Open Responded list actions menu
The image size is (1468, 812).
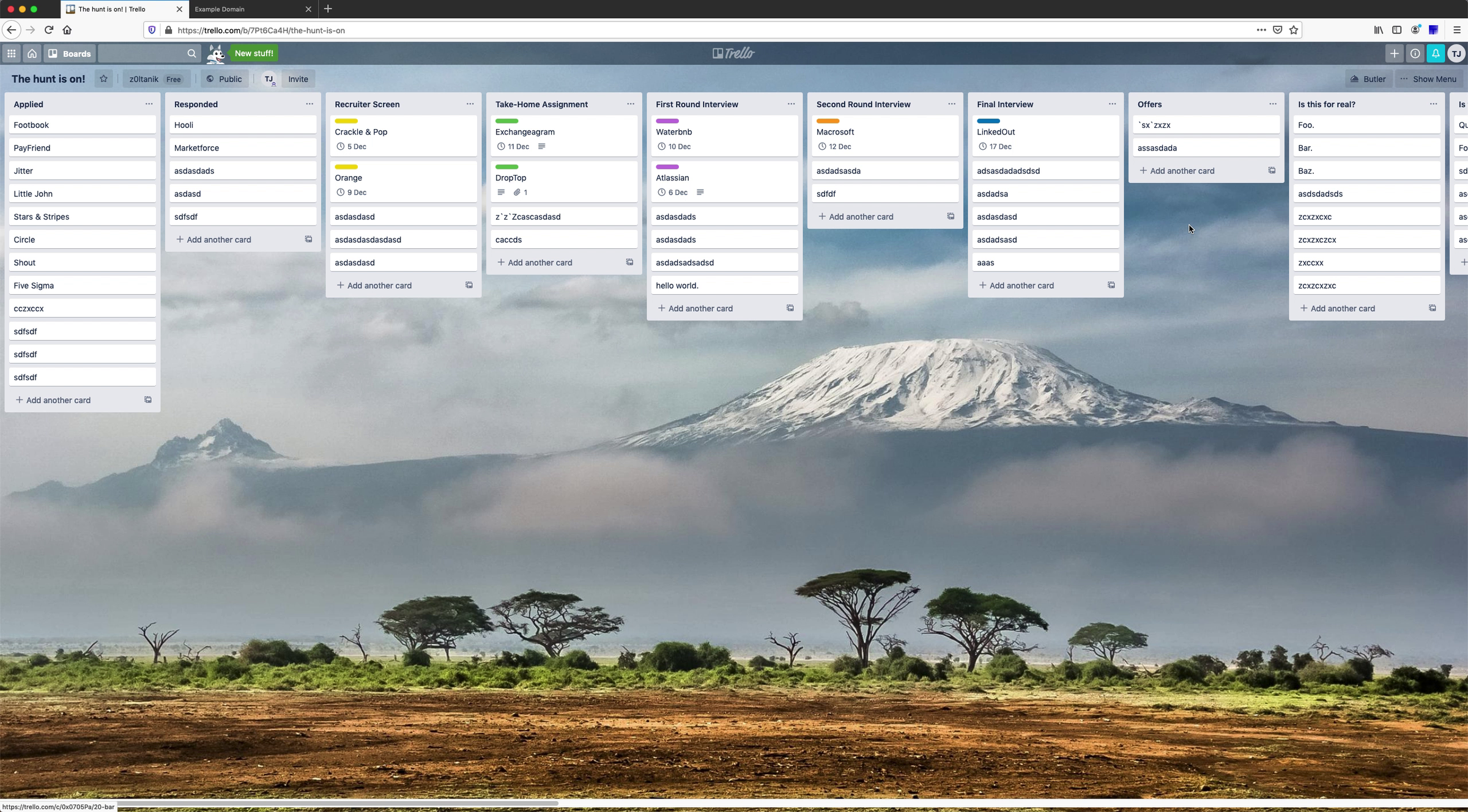pyautogui.click(x=310, y=104)
